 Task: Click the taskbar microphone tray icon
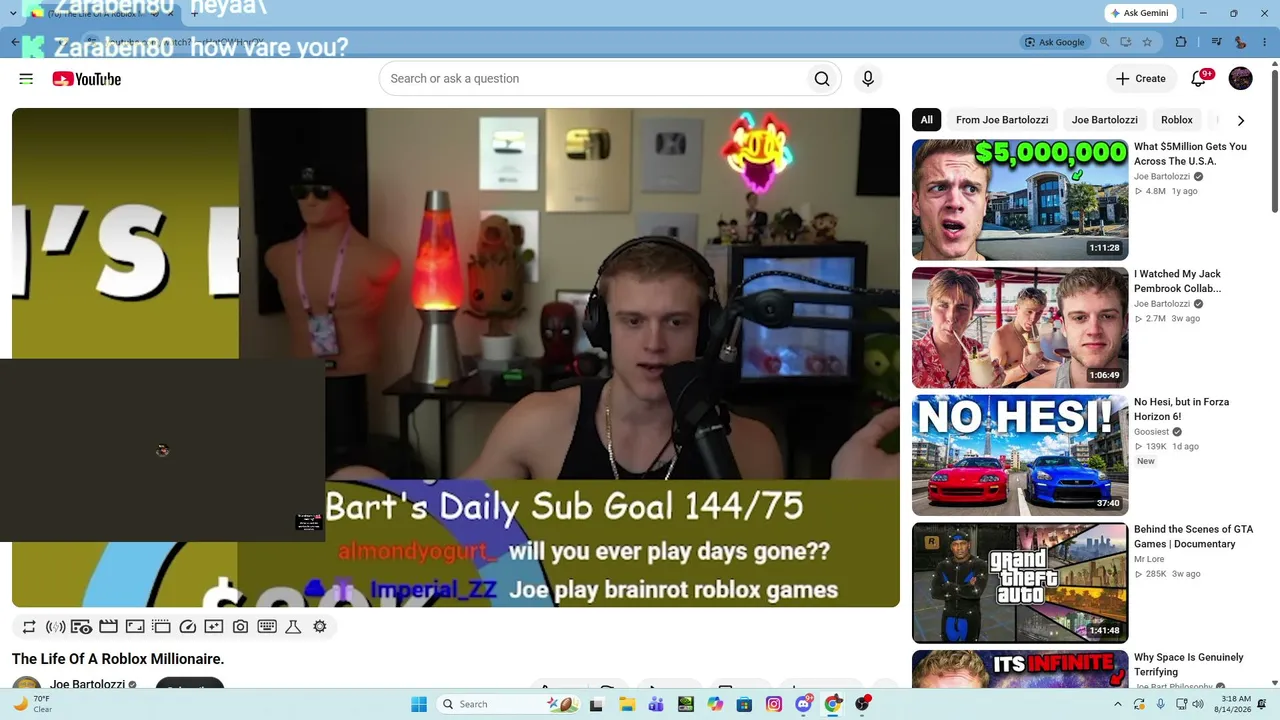1160,704
